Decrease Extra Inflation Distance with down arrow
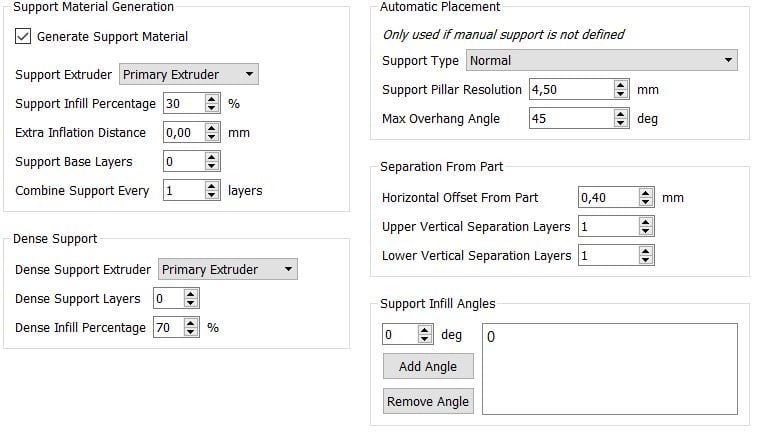 point(211,137)
